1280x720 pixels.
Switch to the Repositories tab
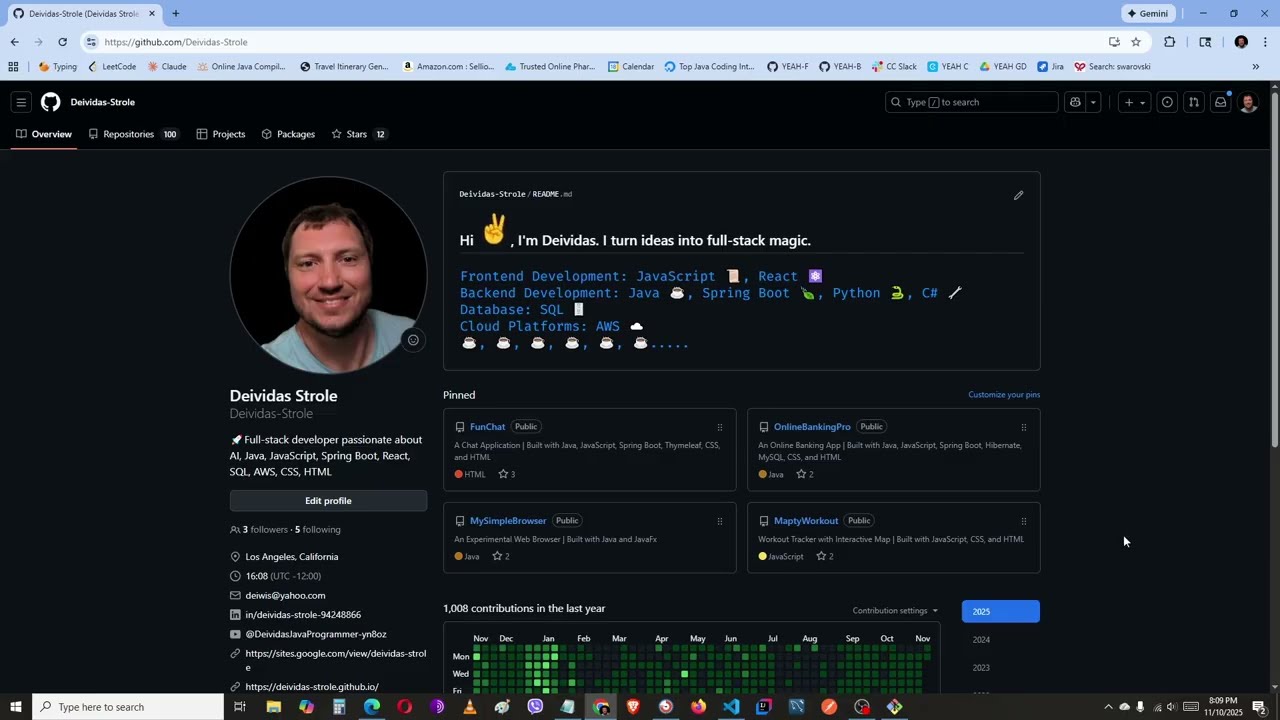click(133, 134)
